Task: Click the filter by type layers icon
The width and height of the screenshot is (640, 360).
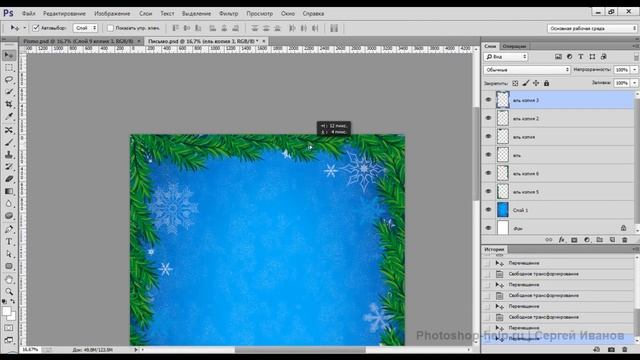Action: click(580, 57)
